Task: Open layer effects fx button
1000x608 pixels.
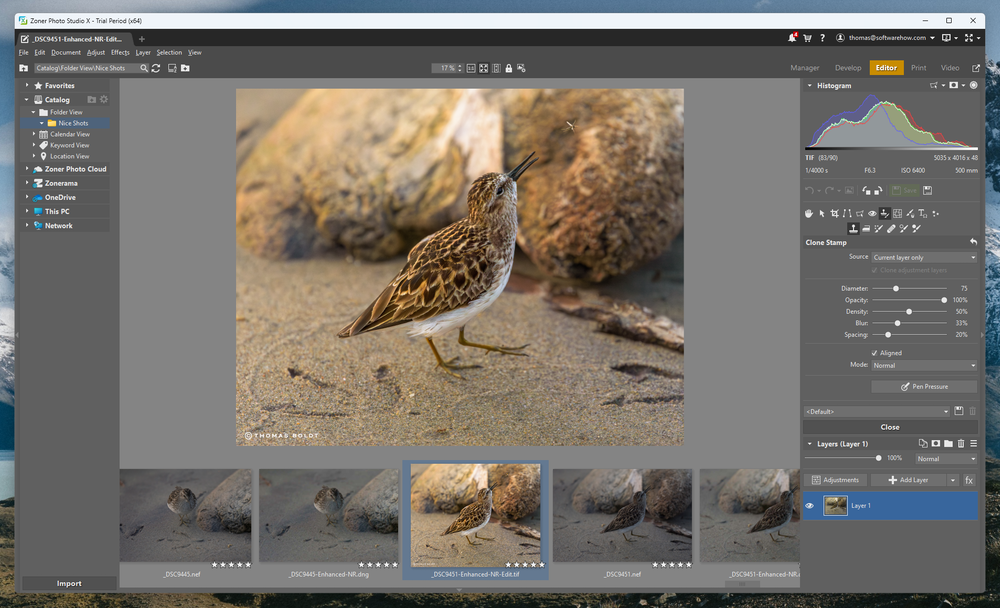Action: (x=969, y=480)
